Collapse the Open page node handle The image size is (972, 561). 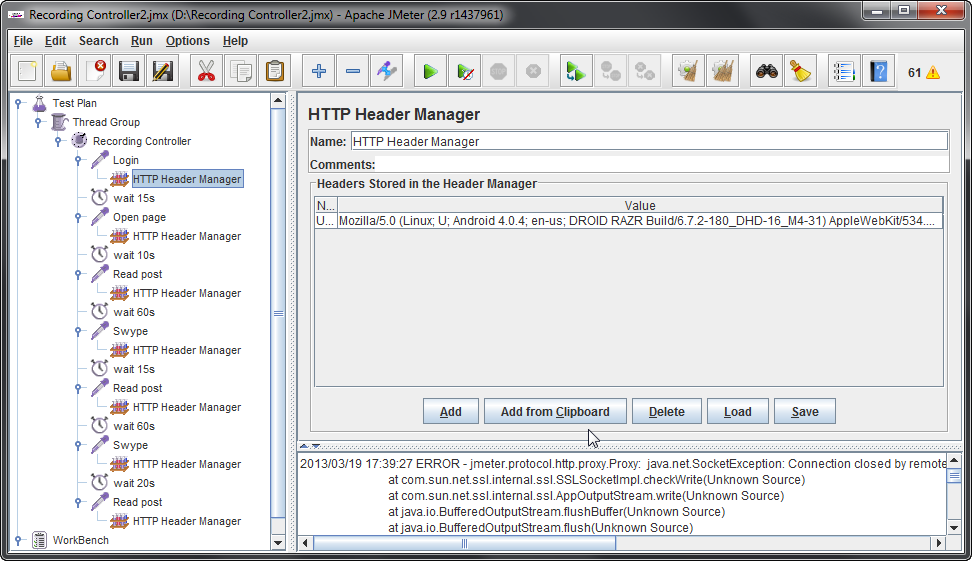point(78,217)
